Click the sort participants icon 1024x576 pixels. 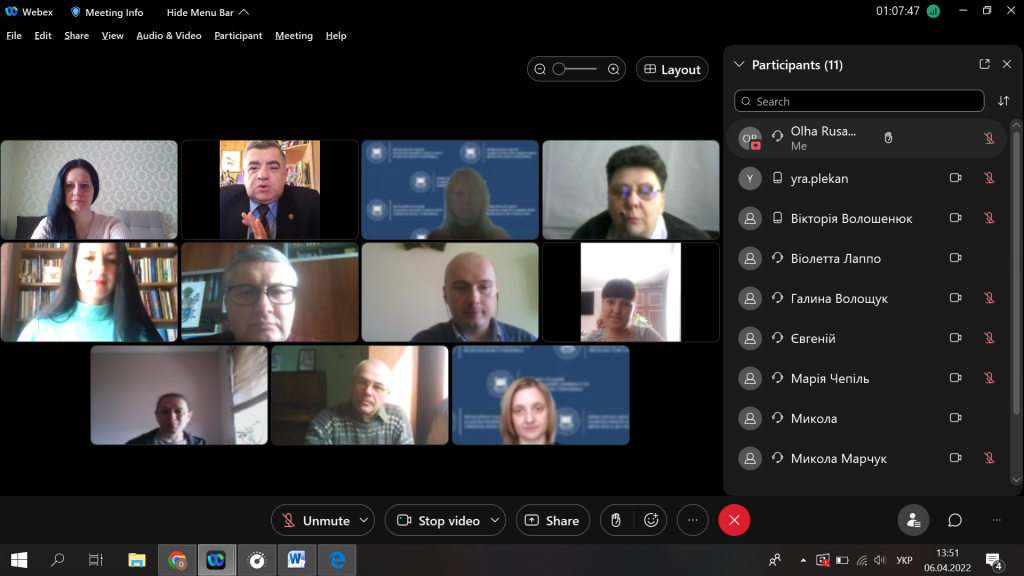click(1003, 101)
